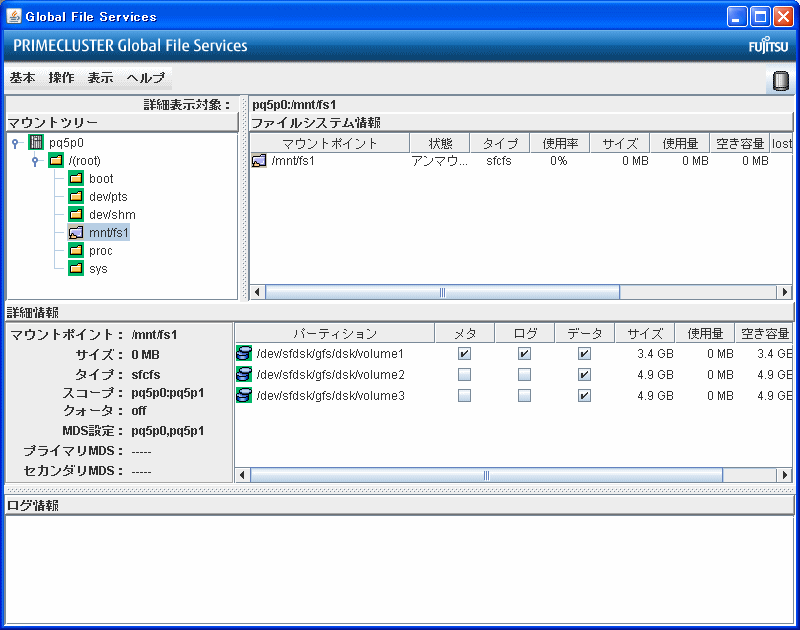Click filesystem table scroll right arrow
This screenshot has height=630, width=800.
pyautogui.click(x=784, y=292)
